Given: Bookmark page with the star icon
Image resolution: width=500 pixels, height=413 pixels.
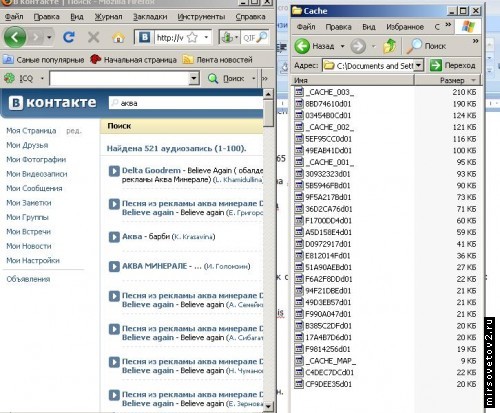Looking at the screenshot, I should coord(192,37).
